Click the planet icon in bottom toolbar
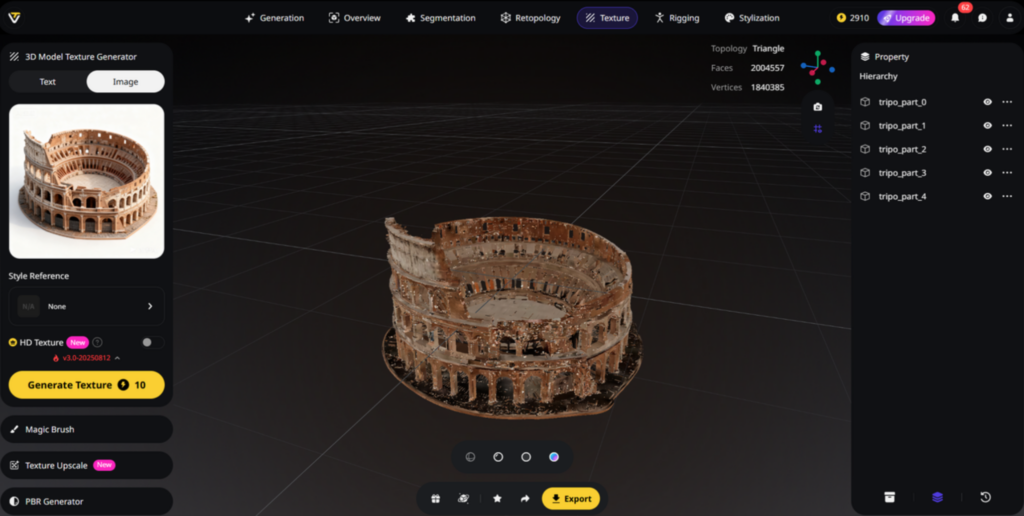Screen dimensions: 1024x516 click(463, 498)
